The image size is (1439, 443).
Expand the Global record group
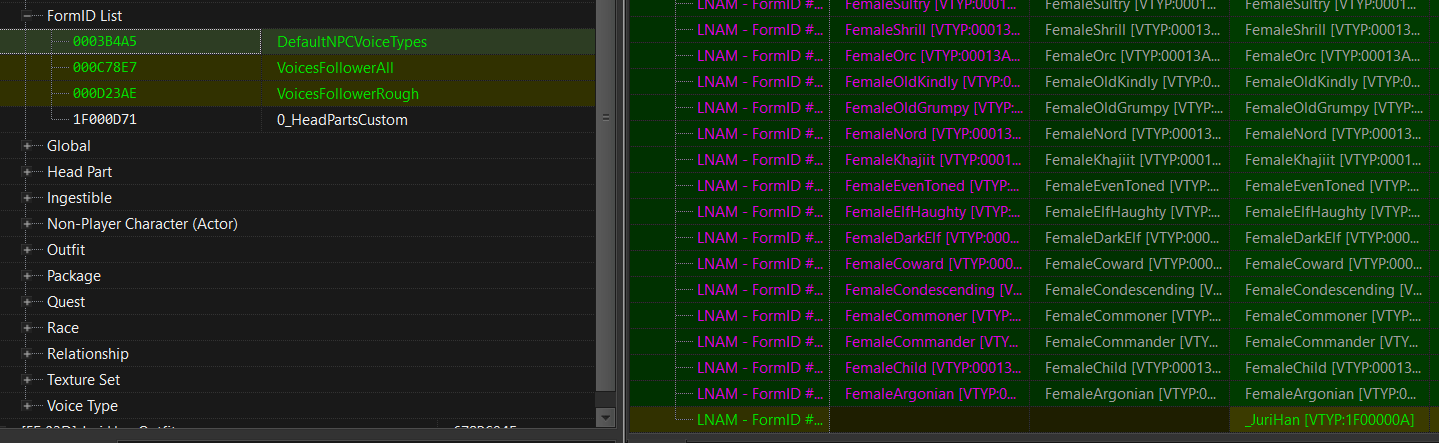(27, 146)
